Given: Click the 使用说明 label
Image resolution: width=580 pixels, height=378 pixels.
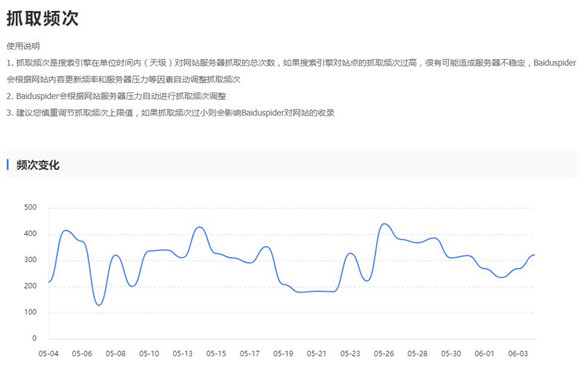Looking at the screenshot, I should (x=23, y=46).
